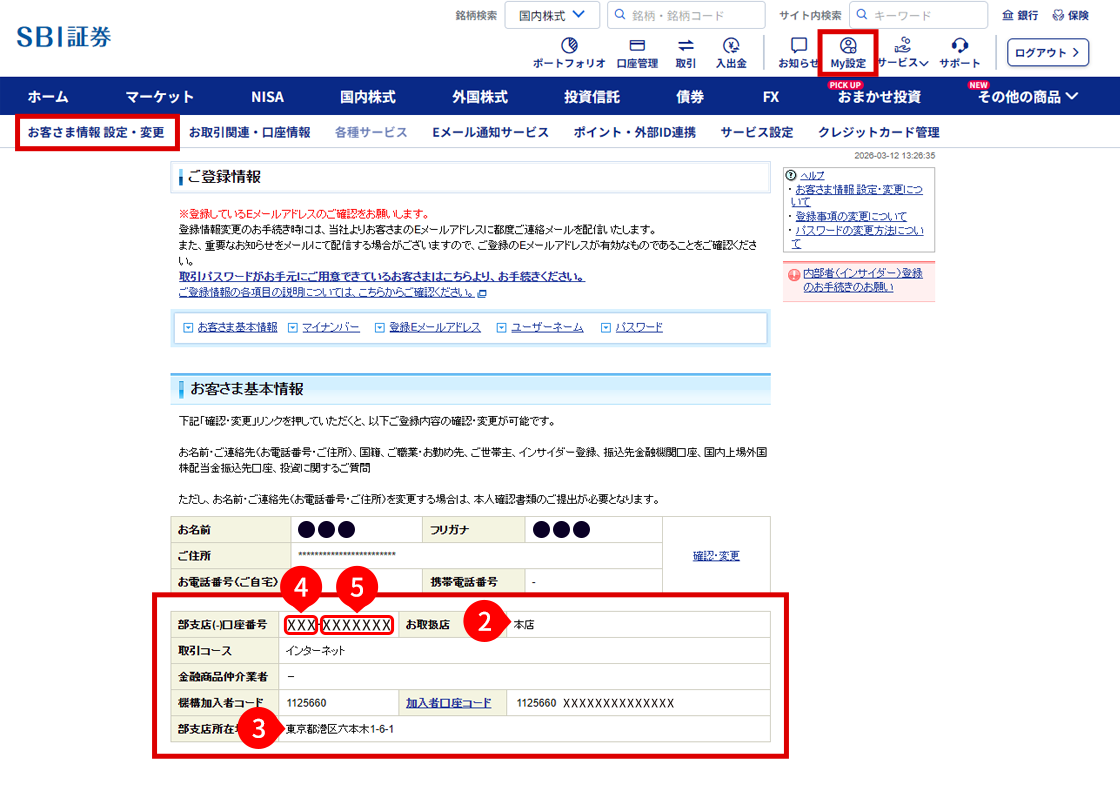
Task: Open the 投資信託 navigation menu
Action: pyautogui.click(x=591, y=97)
